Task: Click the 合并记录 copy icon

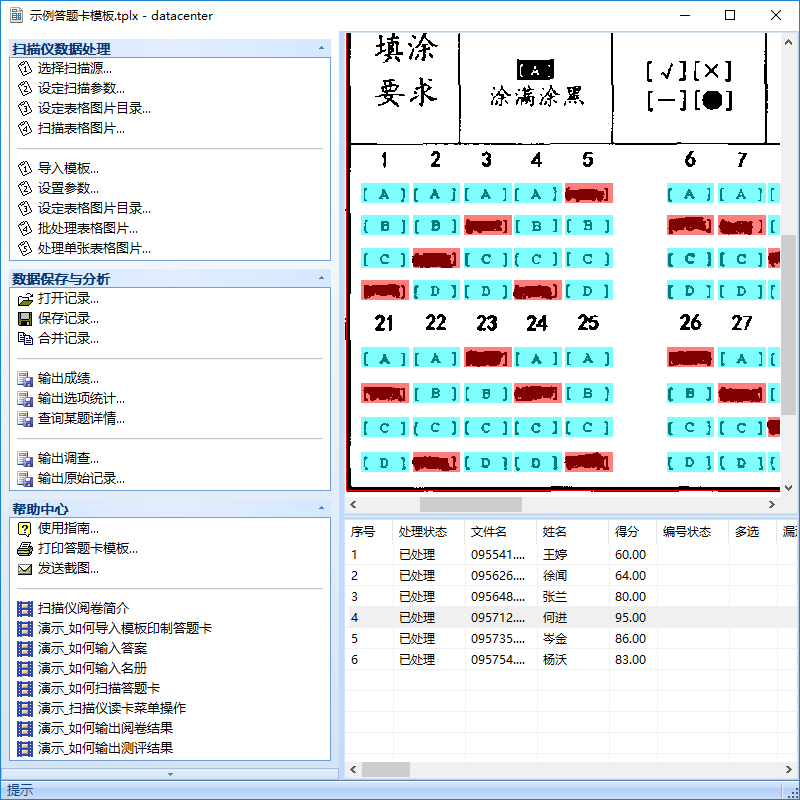Action: click(24, 338)
